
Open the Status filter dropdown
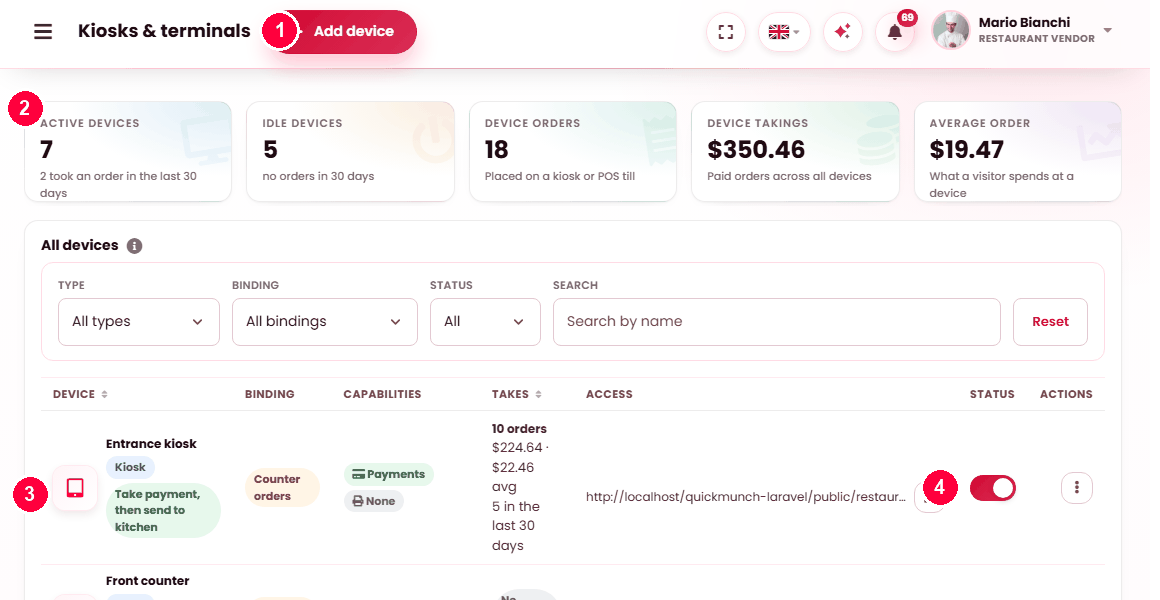point(485,322)
